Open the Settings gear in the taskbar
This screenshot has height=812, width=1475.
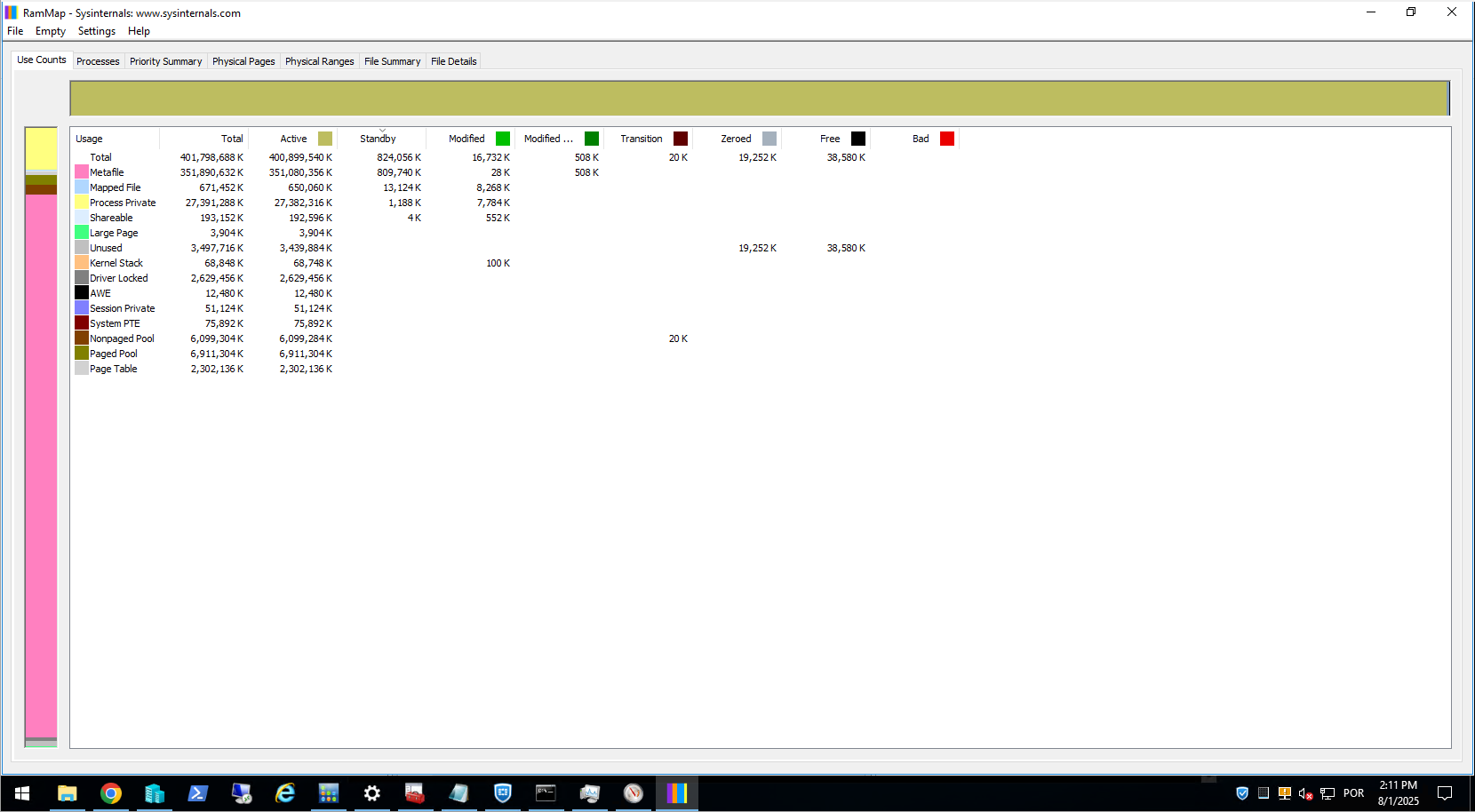(372, 793)
